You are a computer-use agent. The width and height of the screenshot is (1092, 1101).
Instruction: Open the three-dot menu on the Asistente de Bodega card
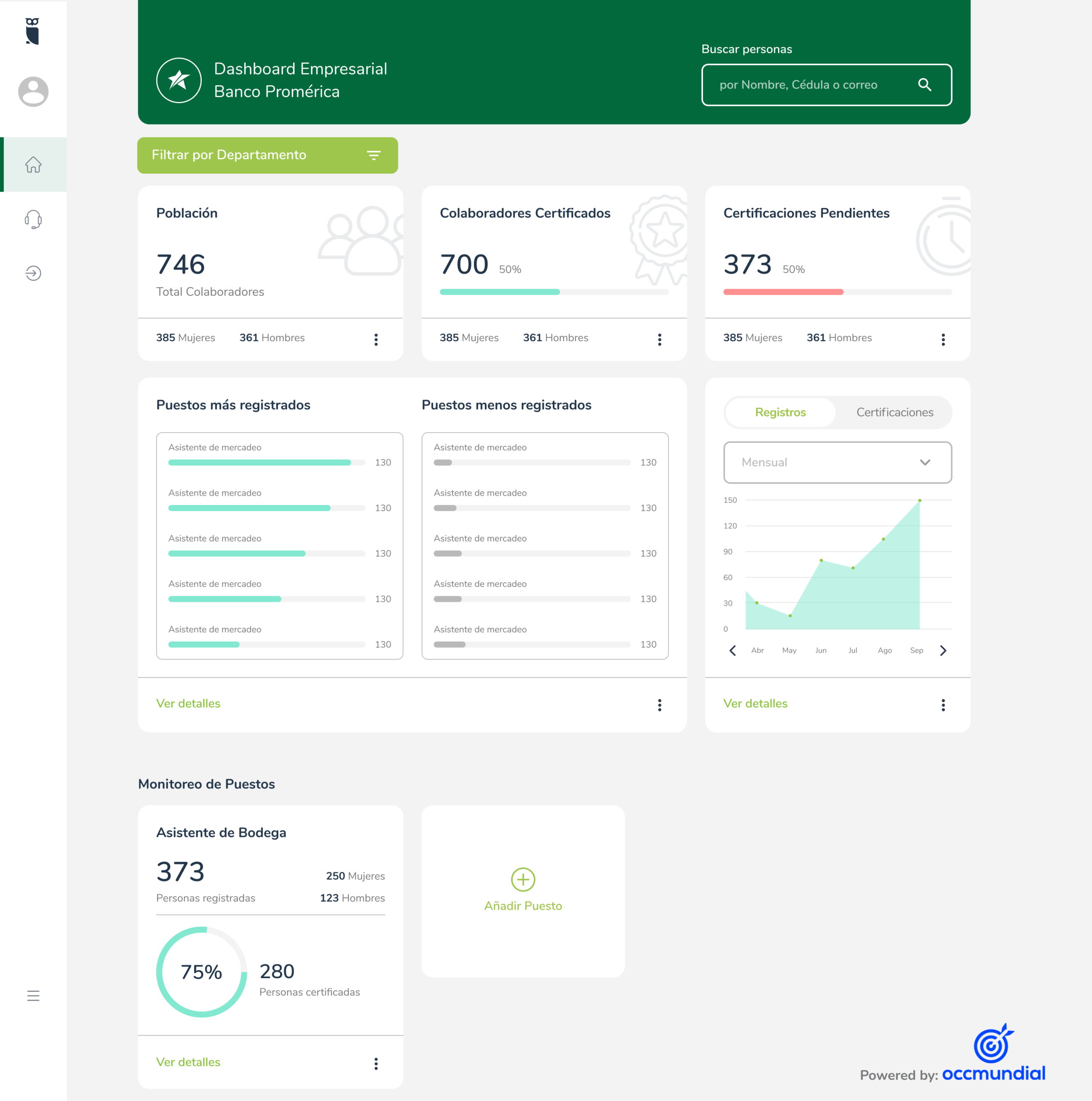(x=376, y=1063)
